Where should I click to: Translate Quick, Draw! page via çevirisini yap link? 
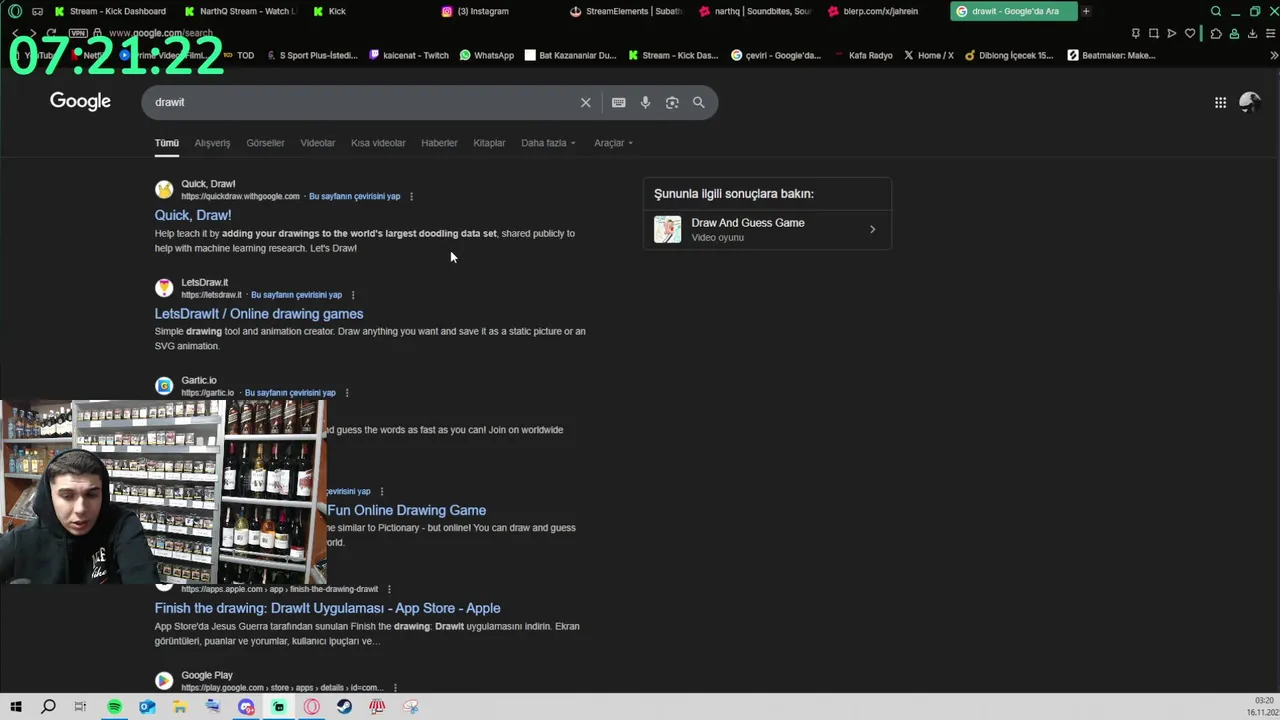coord(354,197)
